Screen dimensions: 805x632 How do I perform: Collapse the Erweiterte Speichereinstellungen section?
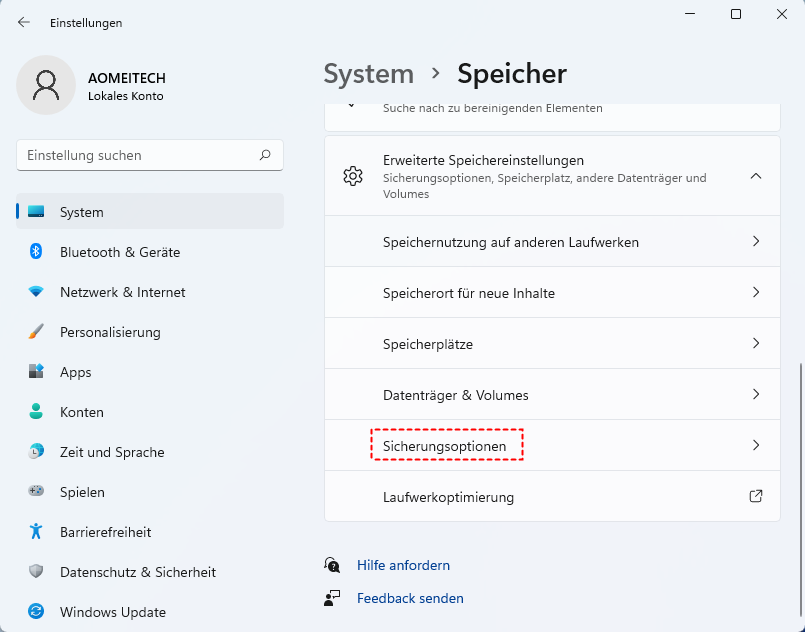pyautogui.click(x=756, y=176)
